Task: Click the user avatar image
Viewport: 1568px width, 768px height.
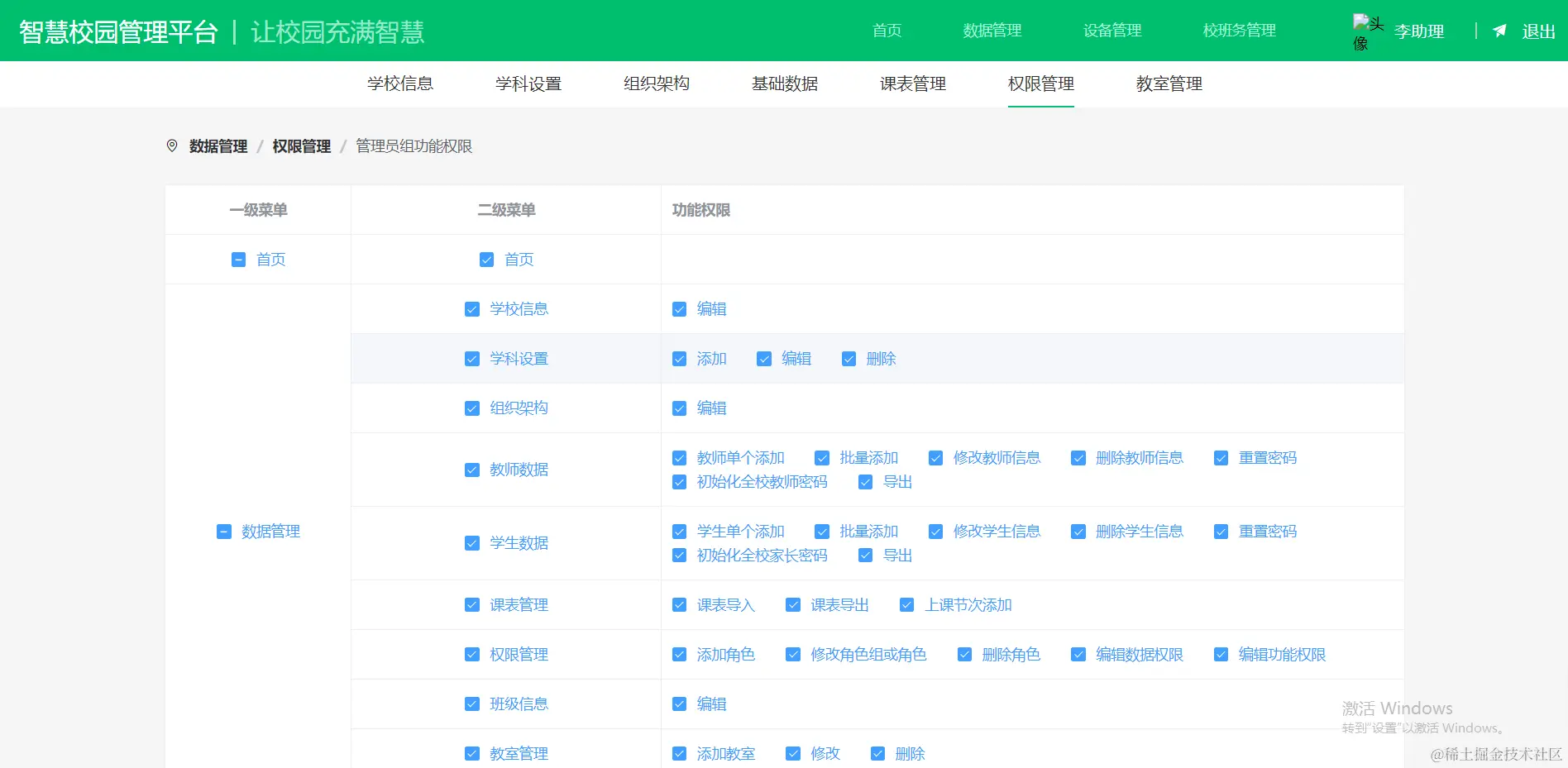Action: click(x=1368, y=32)
